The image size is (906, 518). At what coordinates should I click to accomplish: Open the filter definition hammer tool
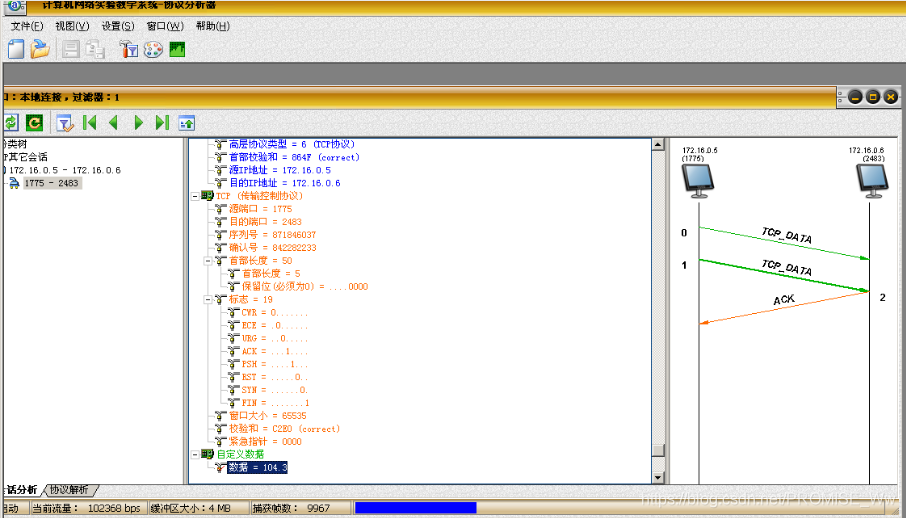click(x=128, y=49)
